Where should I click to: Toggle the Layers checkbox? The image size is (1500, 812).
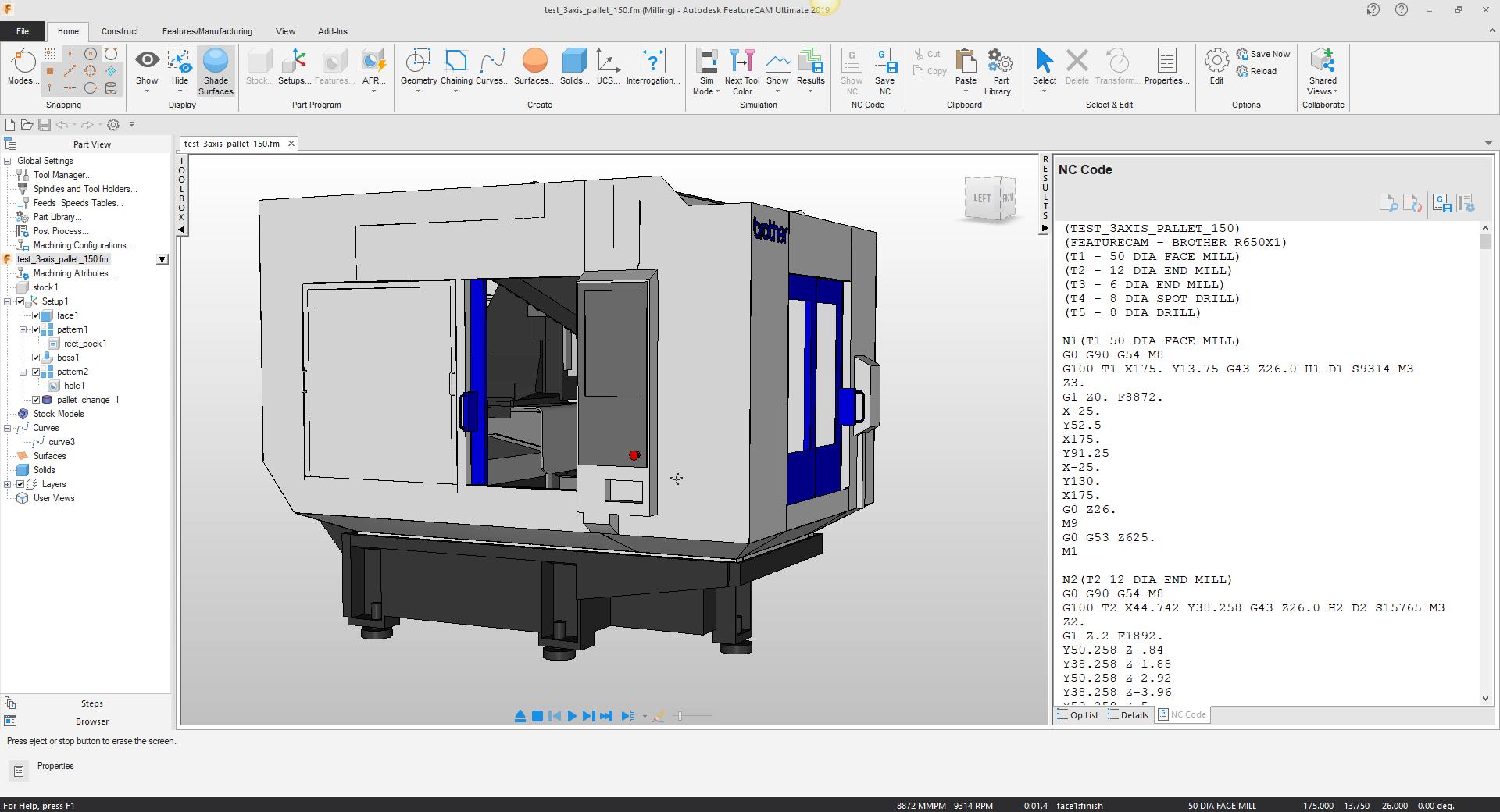pos(21,484)
